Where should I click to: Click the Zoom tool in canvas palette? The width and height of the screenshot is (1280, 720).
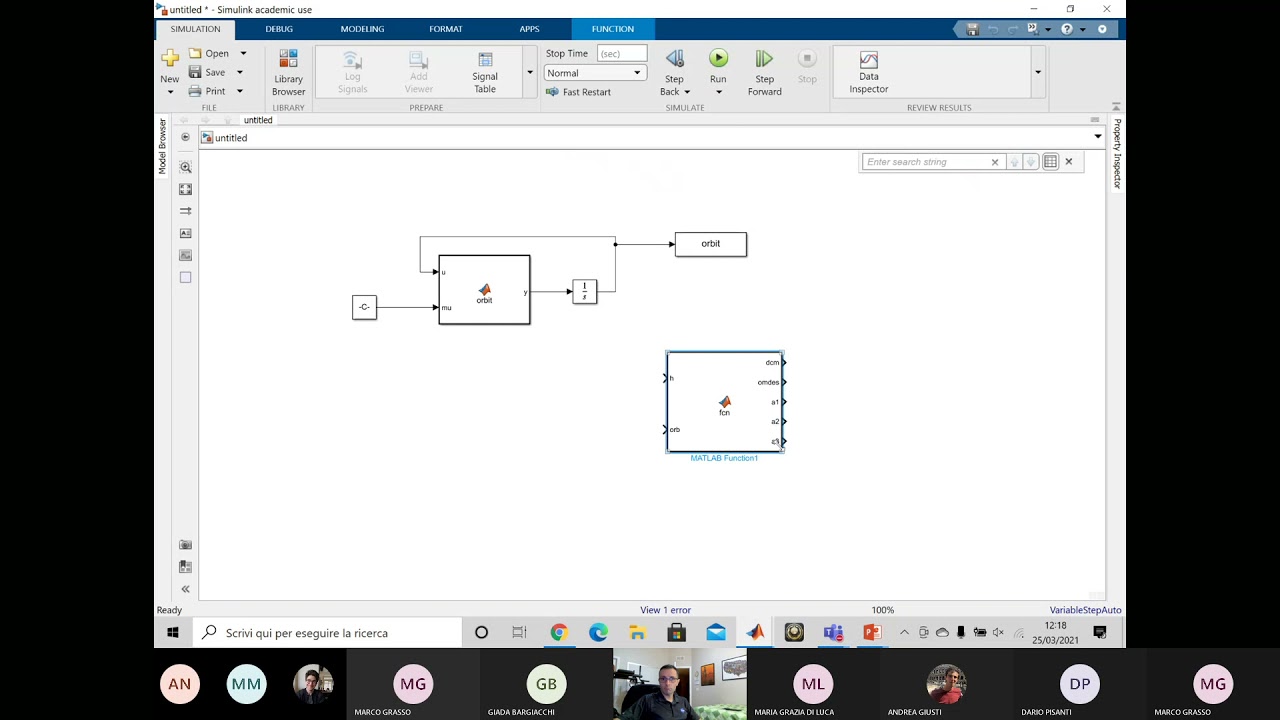[x=185, y=168]
